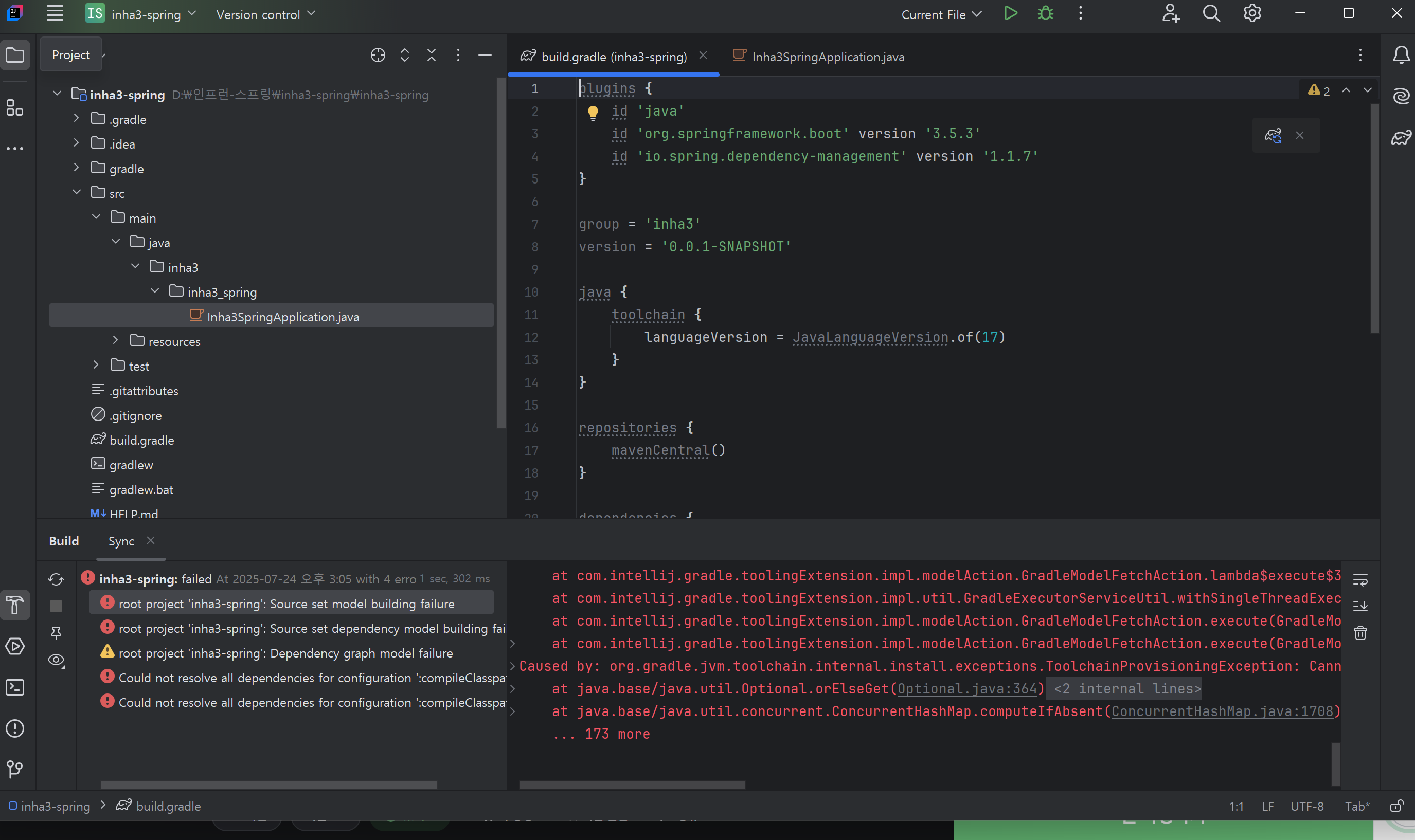Toggle read-only lock in status bar
1415x840 pixels.
pos(1397,806)
